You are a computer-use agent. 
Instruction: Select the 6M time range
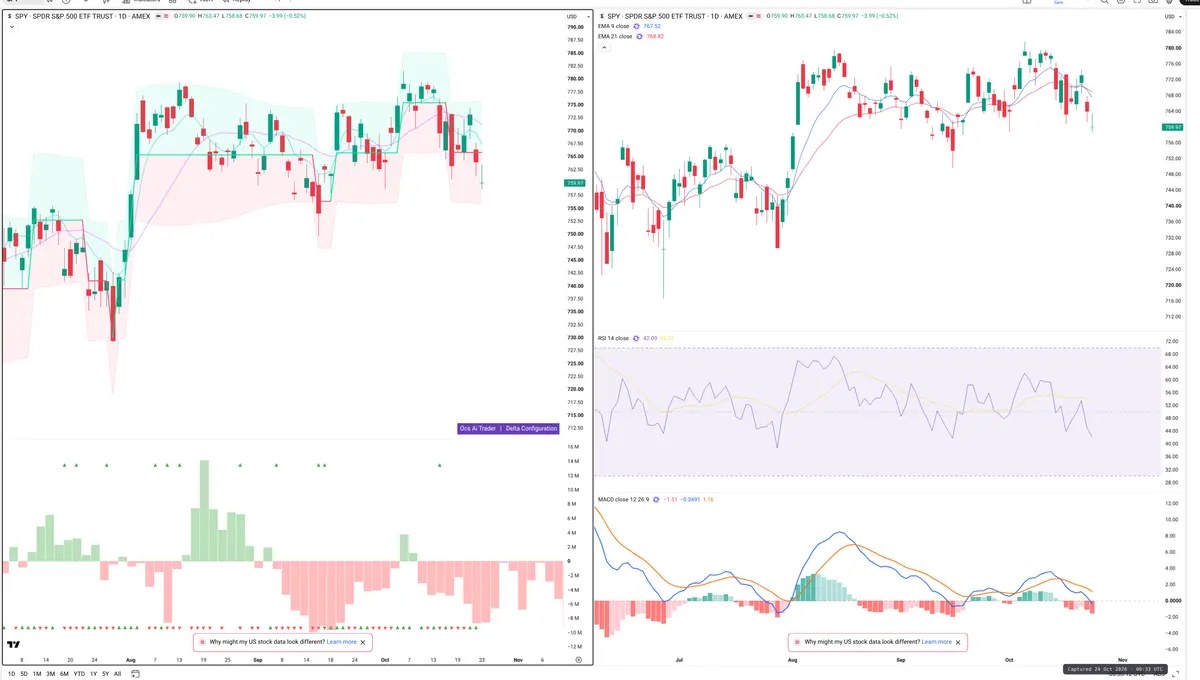coord(64,674)
